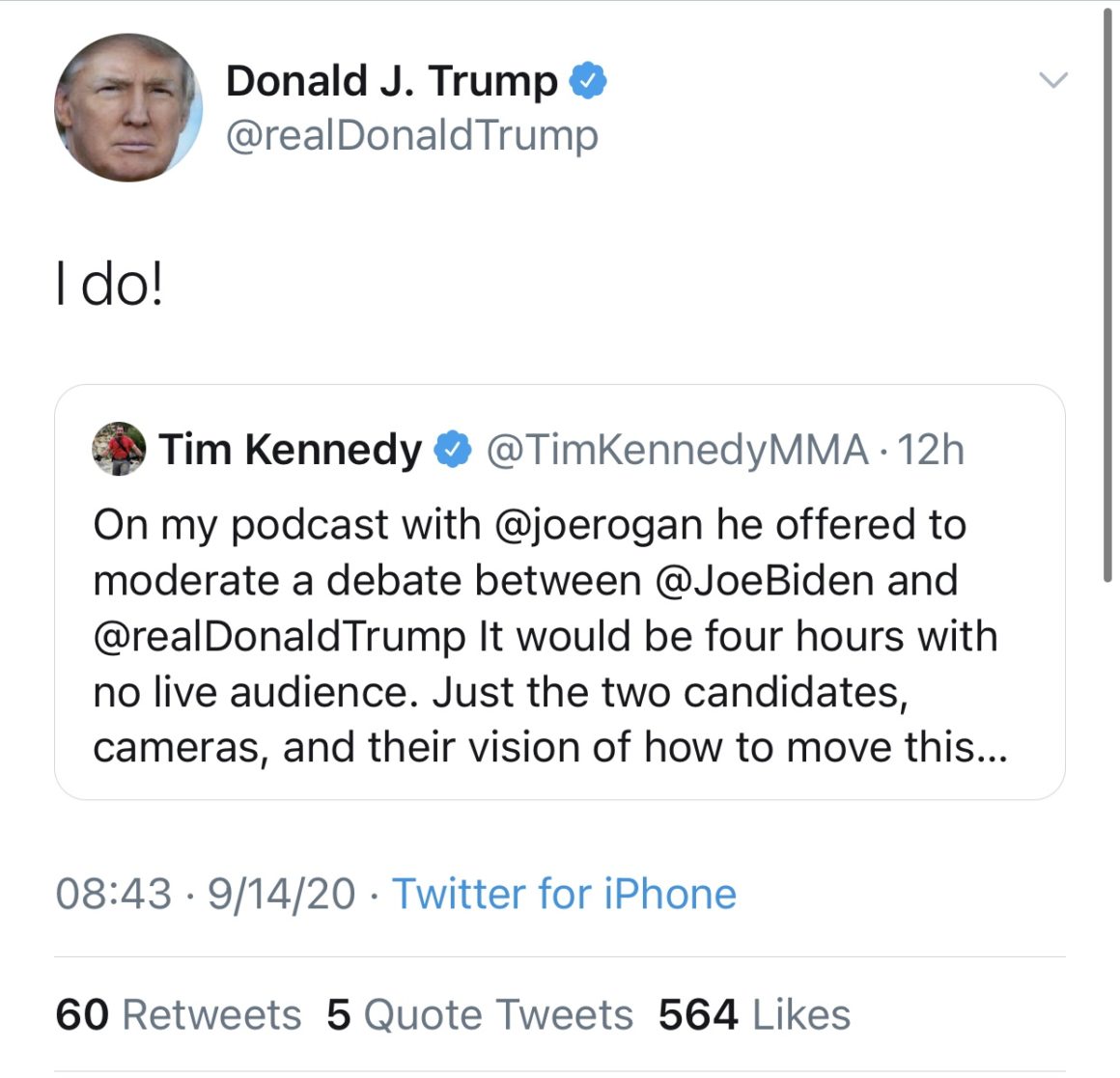Click @realDonaldTrump mention inside quoted tweet text

point(279,637)
